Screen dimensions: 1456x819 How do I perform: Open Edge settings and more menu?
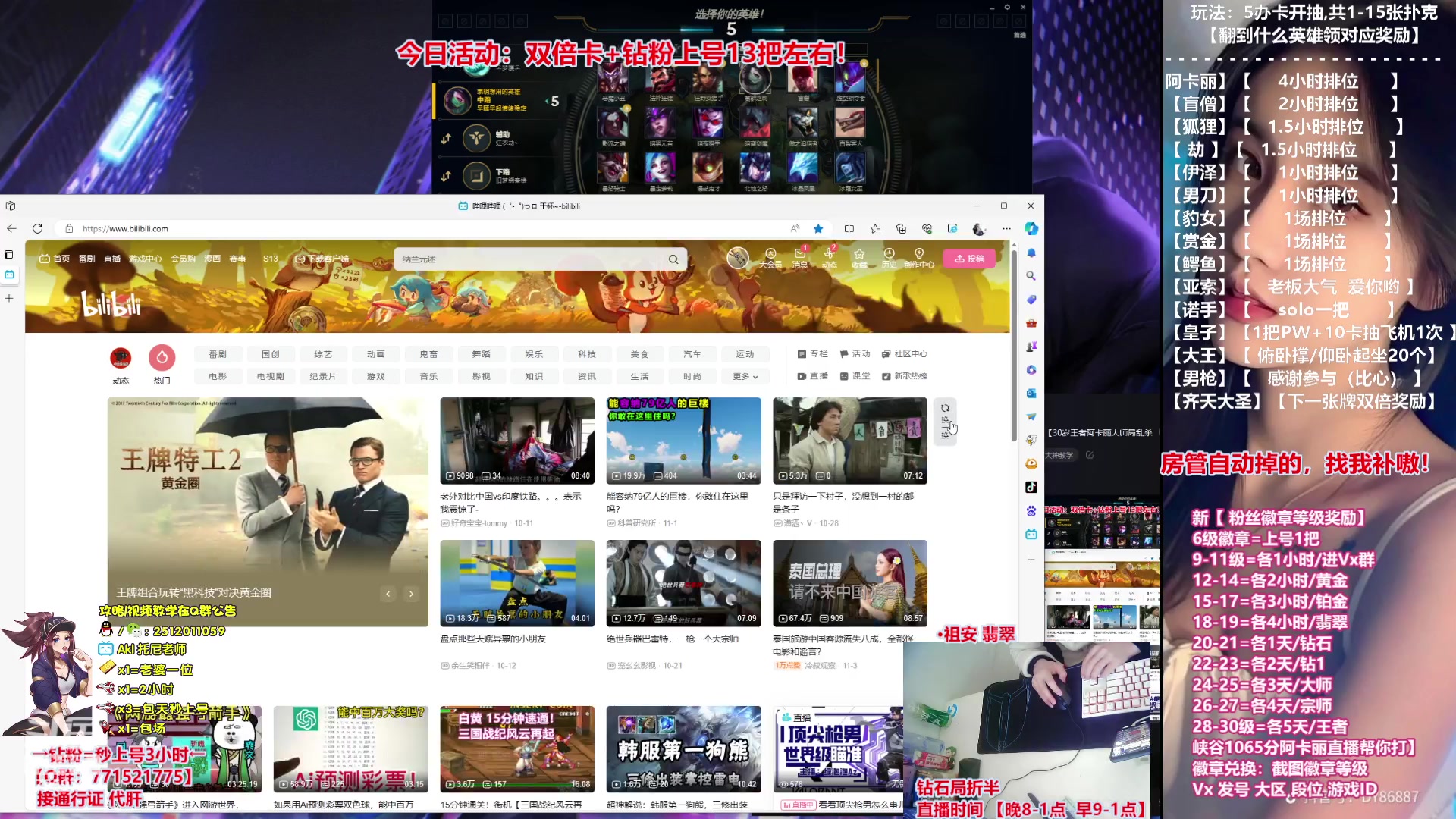[x=1006, y=228]
